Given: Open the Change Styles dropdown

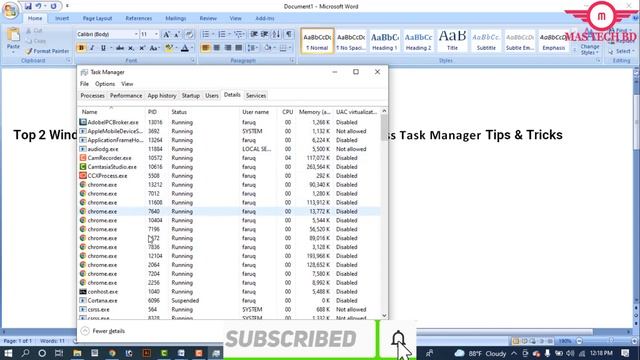Looking at the screenshot, I should click(590, 49).
